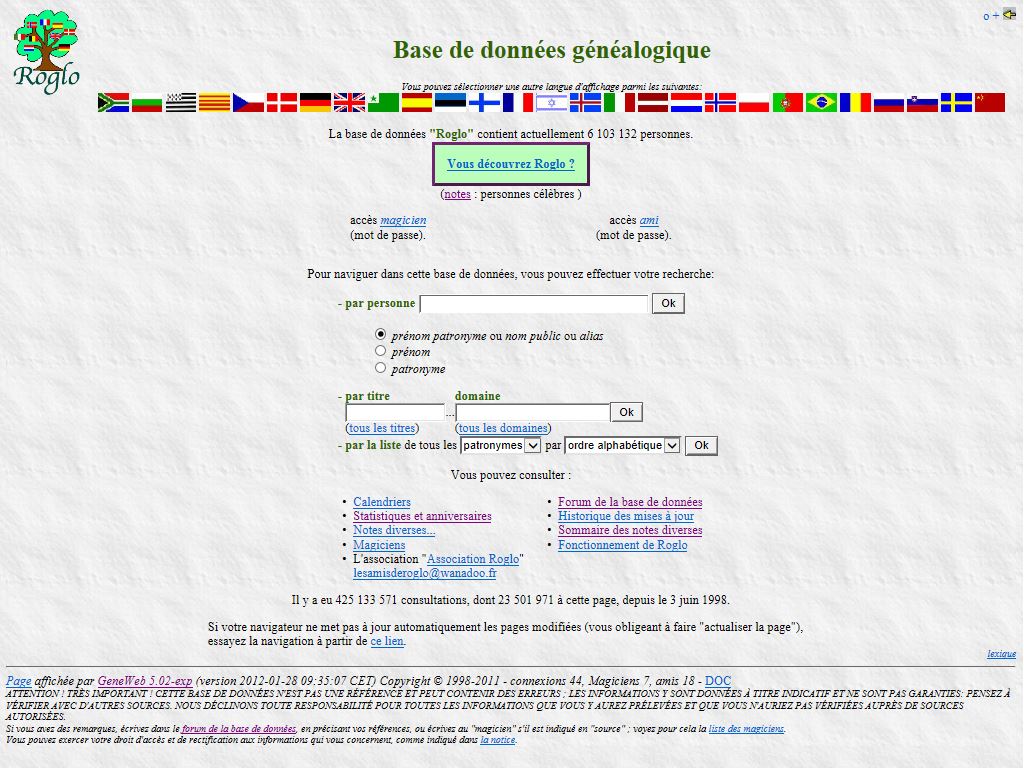The width and height of the screenshot is (1024, 768).
Task: Select the Slovenian flag
Action: (923, 103)
